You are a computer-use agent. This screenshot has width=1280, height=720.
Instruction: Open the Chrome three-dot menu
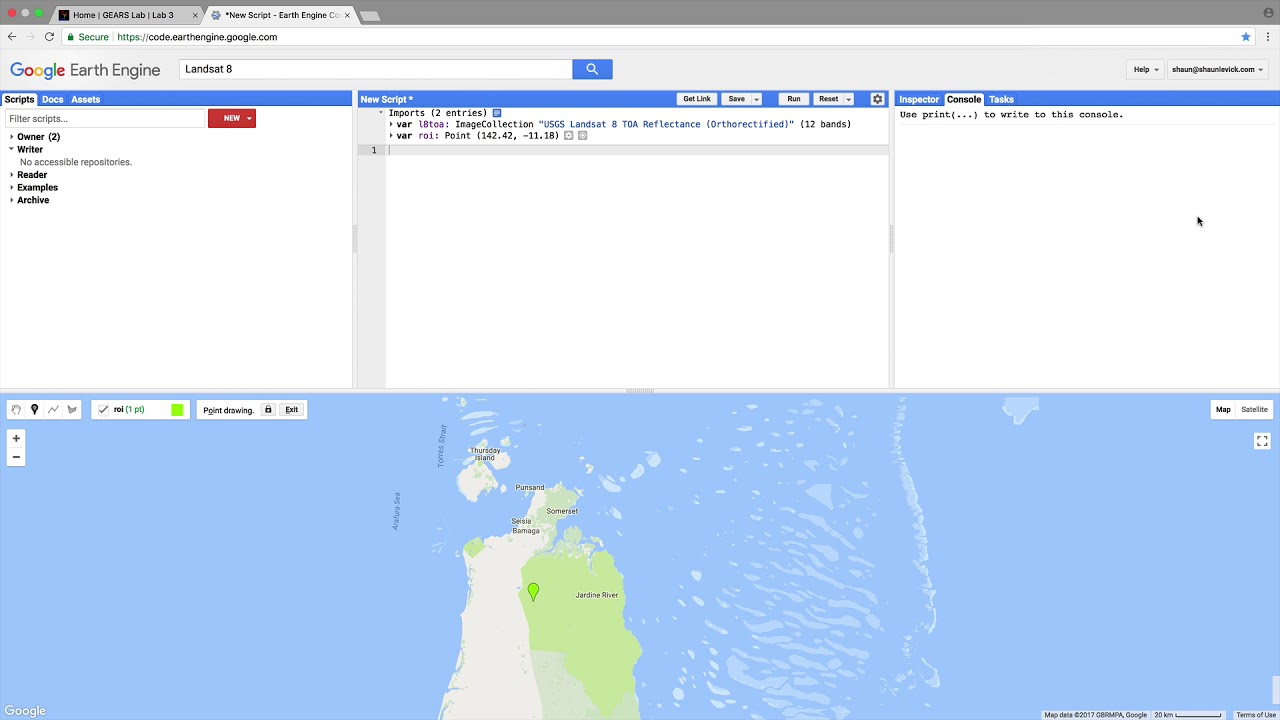[1268, 37]
